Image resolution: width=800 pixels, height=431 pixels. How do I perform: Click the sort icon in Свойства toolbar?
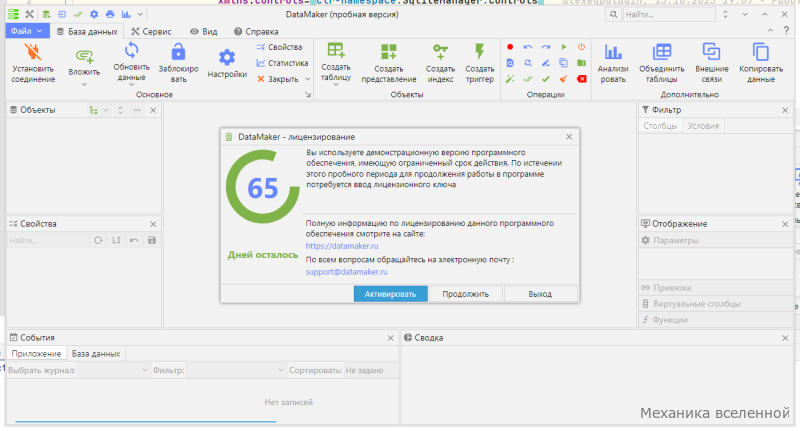tap(116, 240)
